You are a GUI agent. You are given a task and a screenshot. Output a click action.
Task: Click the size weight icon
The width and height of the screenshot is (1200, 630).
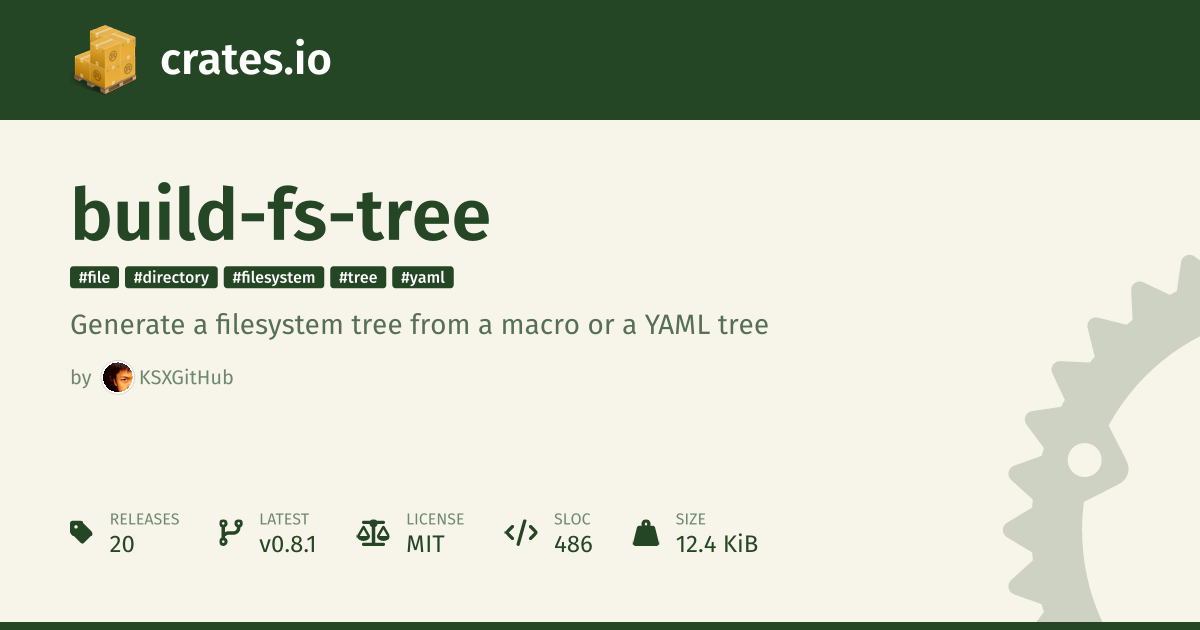[646, 532]
